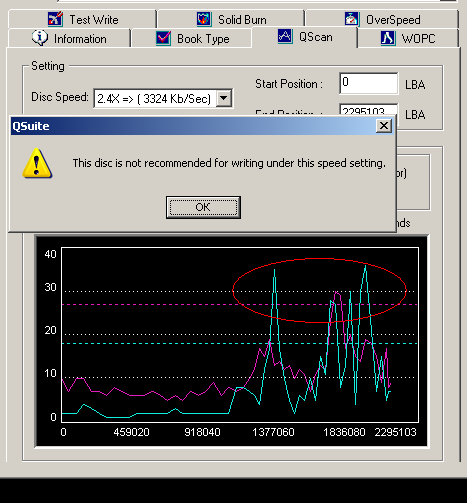Image resolution: width=467 pixels, height=503 pixels.
Task: Click the Solid Burn flame icon
Action: click(x=204, y=19)
